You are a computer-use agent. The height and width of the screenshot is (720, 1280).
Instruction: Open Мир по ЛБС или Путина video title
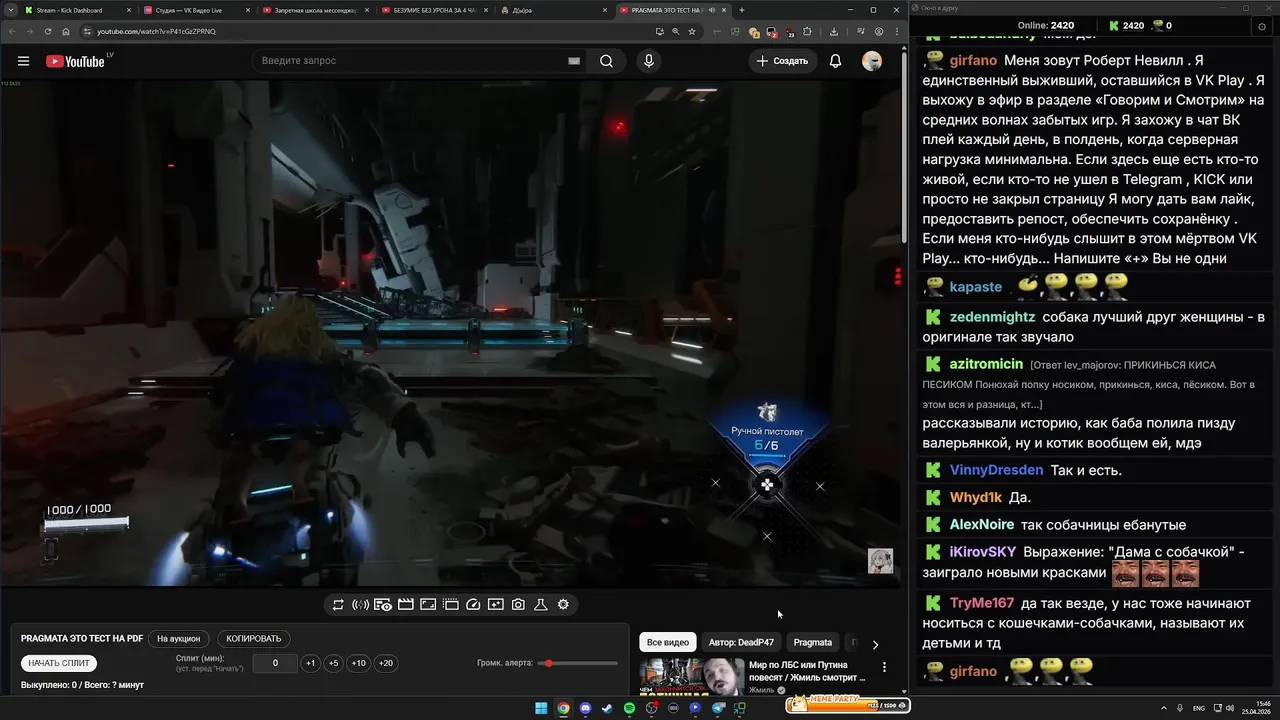pos(808,671)
